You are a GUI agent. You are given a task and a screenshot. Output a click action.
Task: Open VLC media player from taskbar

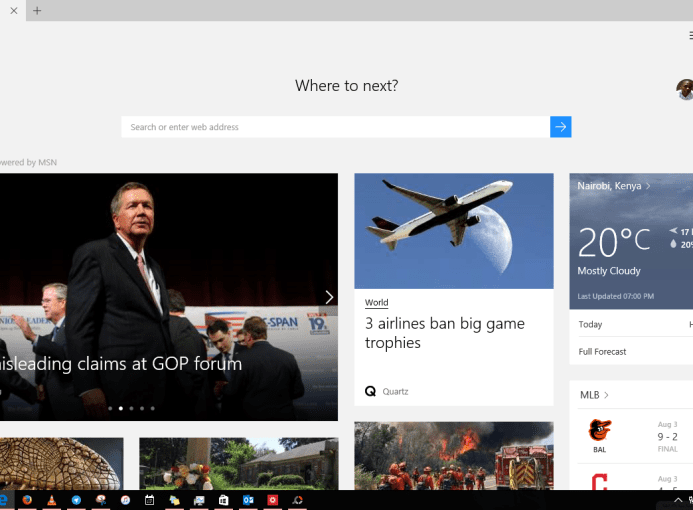click(52, 500)
